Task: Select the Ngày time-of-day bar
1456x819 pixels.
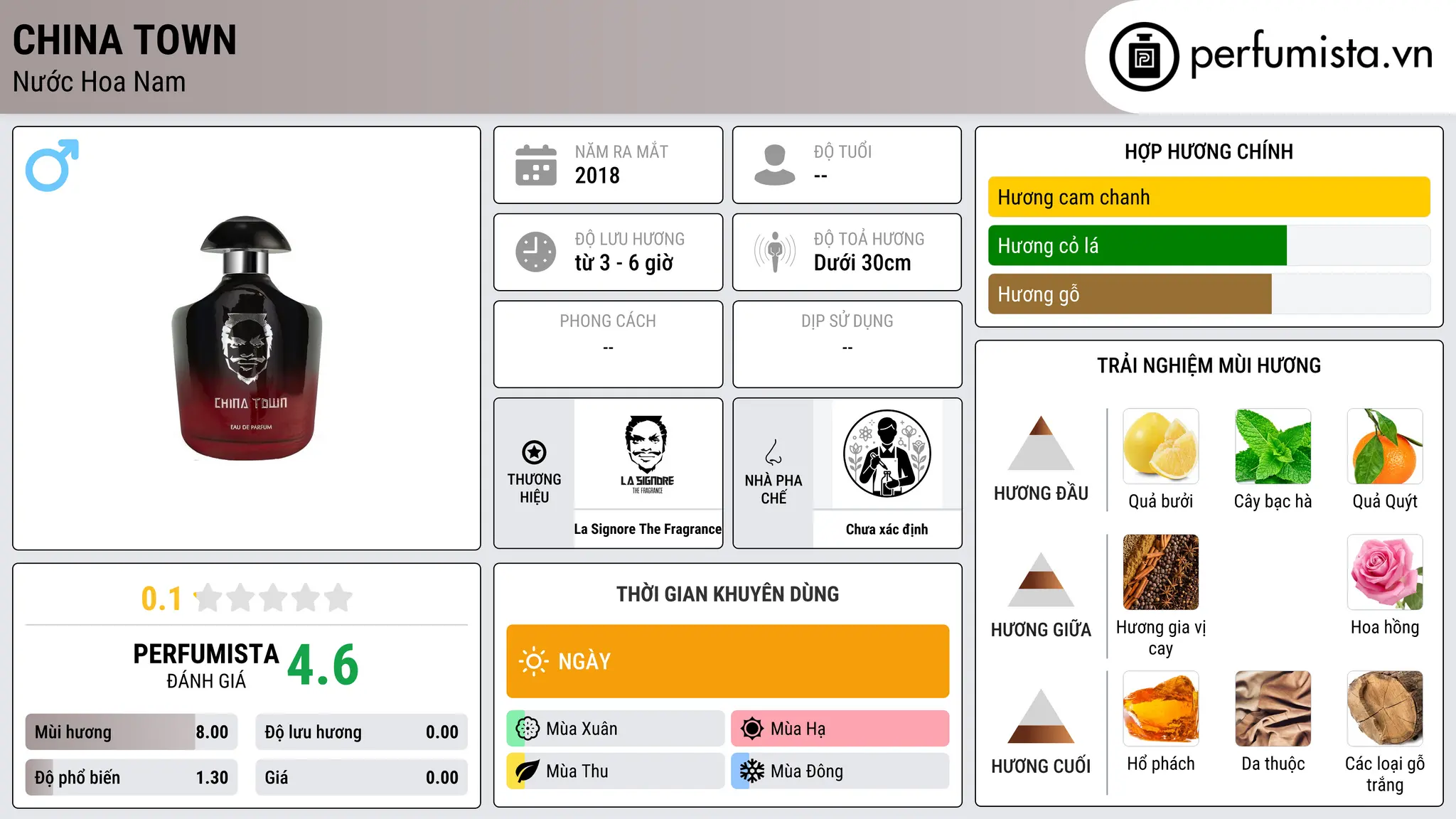Action: point(727,661)
